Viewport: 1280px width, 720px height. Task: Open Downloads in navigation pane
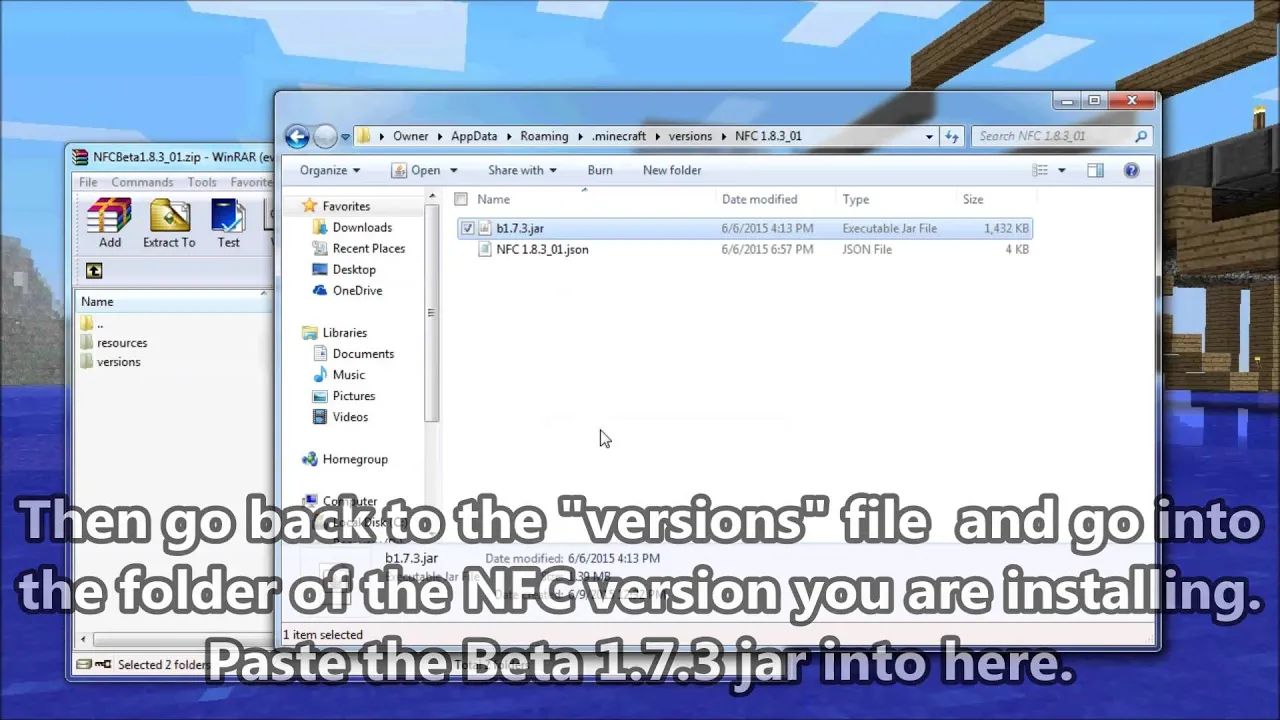362,227
